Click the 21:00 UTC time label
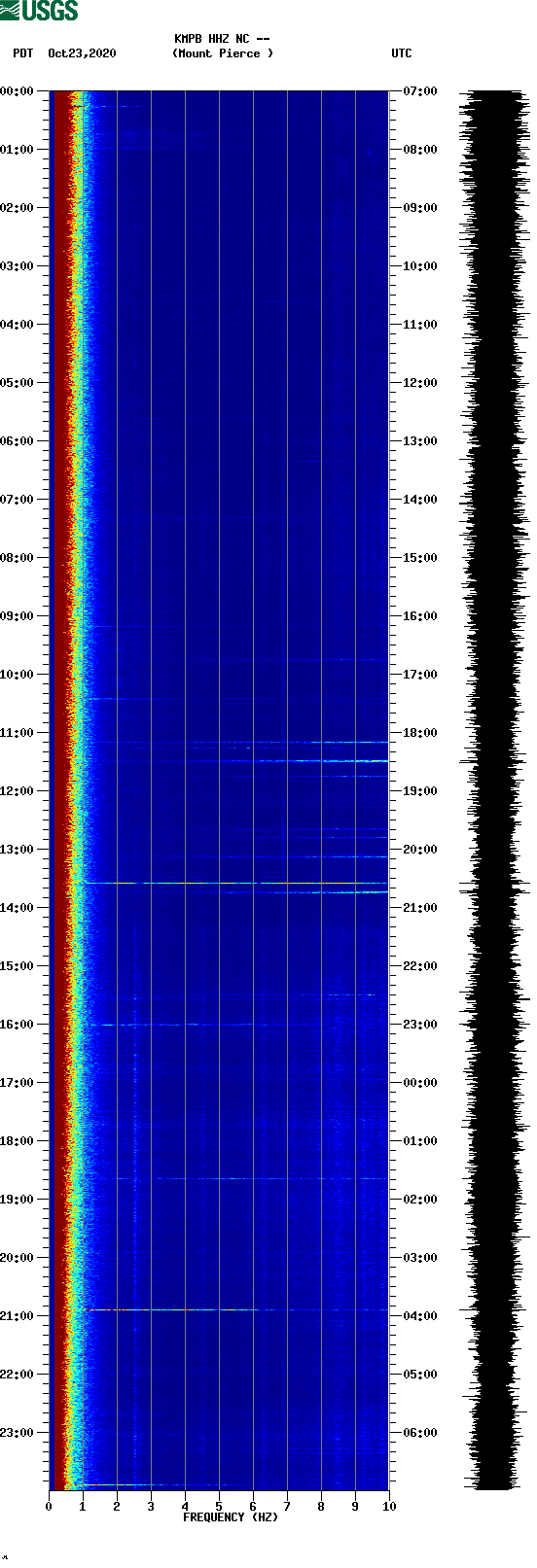 (x=420, y=908)
